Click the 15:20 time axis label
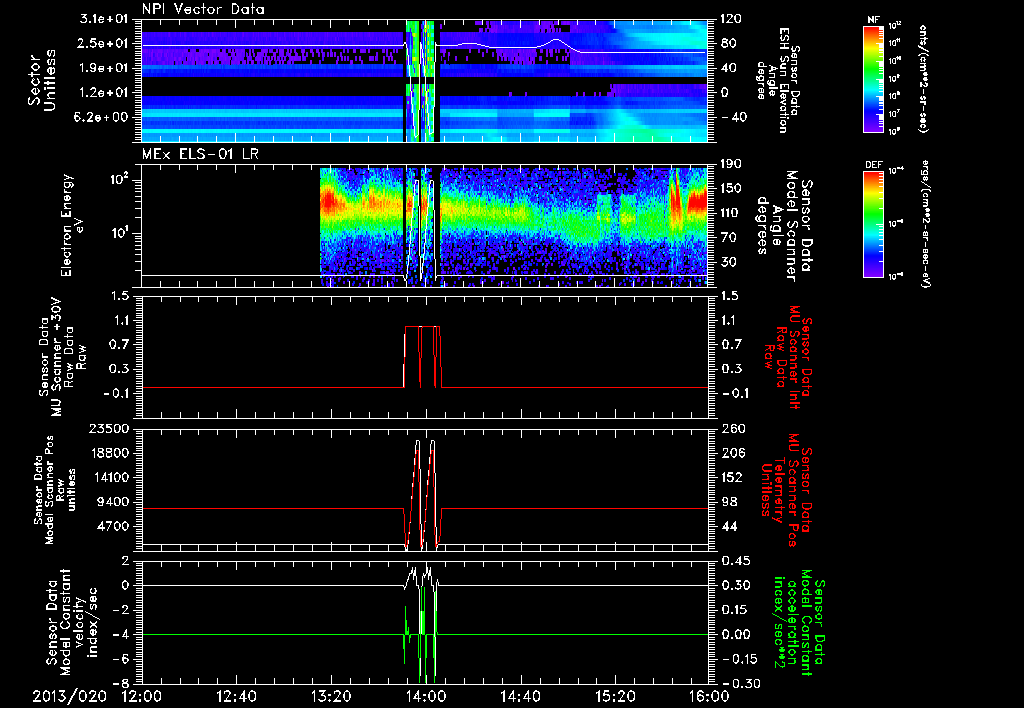This screenshot has width=1024, height=708. pos(615,696)
